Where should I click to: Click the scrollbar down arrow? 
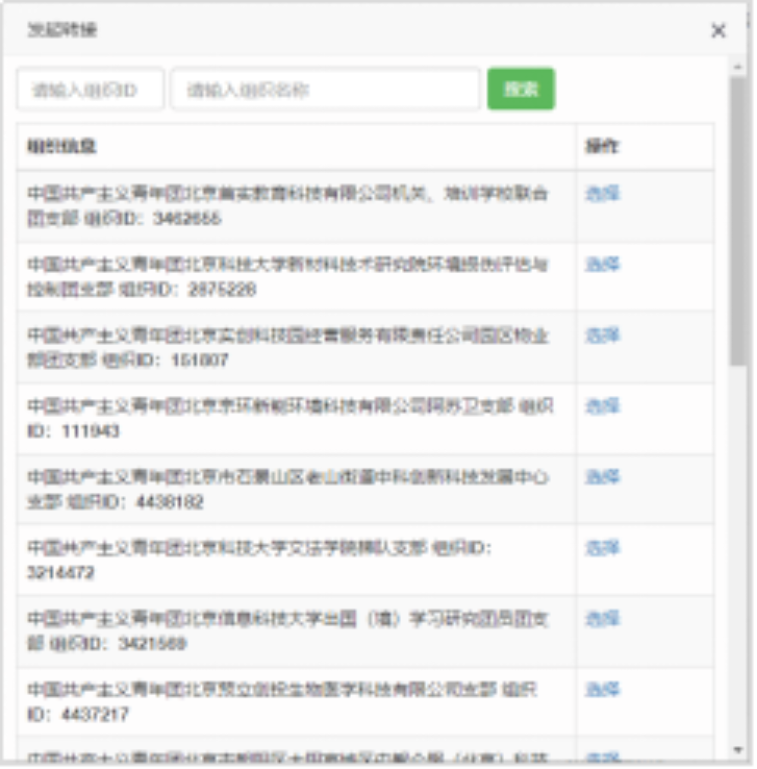[x=738, y=750]
